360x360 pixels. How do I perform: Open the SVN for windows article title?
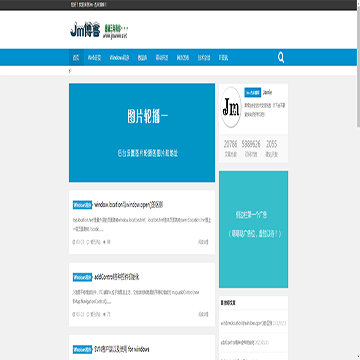[122, 349]
